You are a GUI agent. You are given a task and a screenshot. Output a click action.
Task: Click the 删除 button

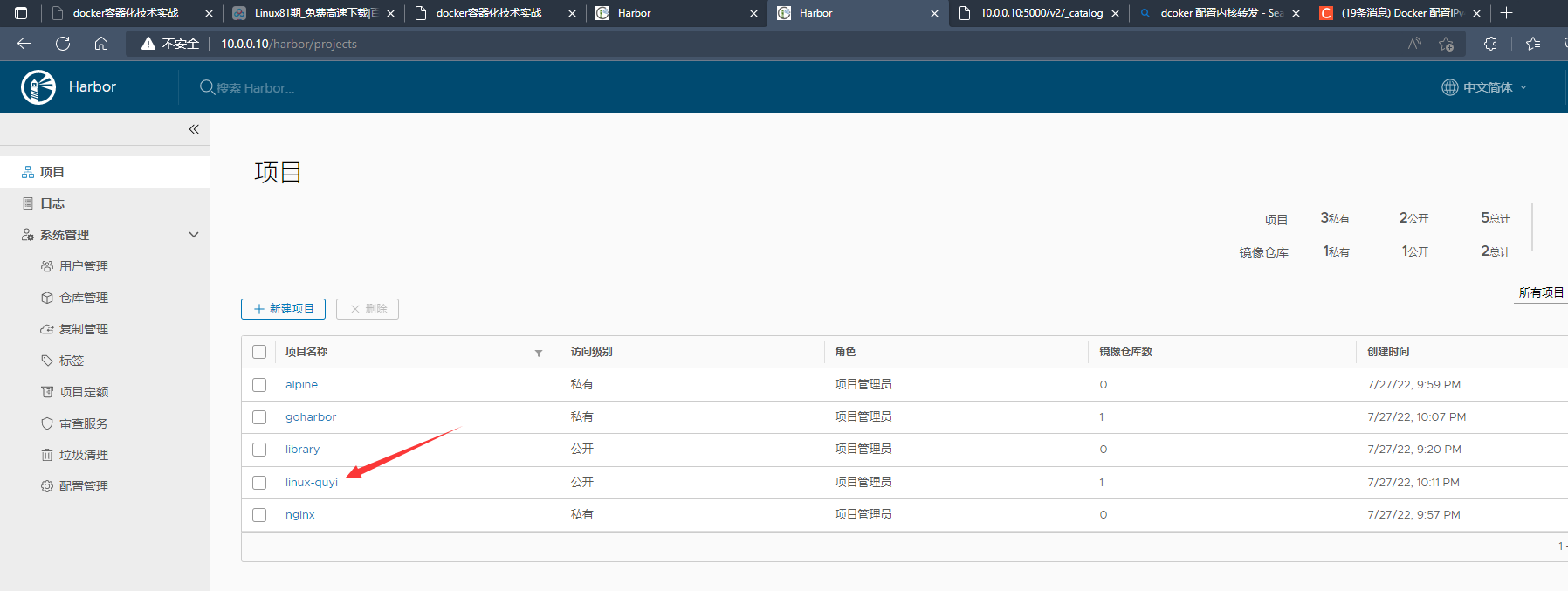click(368, 309)
